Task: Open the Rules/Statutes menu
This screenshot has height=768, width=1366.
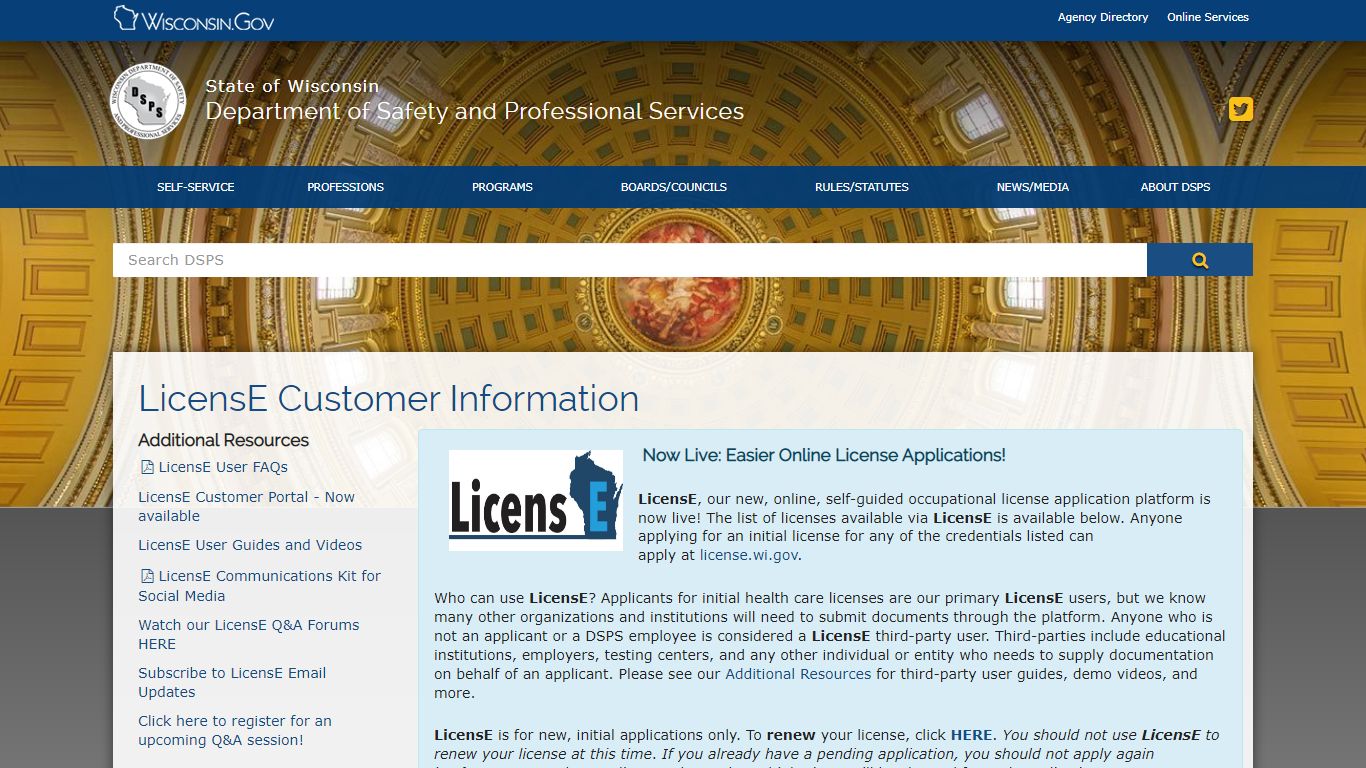Action: (x=862, y=187)
